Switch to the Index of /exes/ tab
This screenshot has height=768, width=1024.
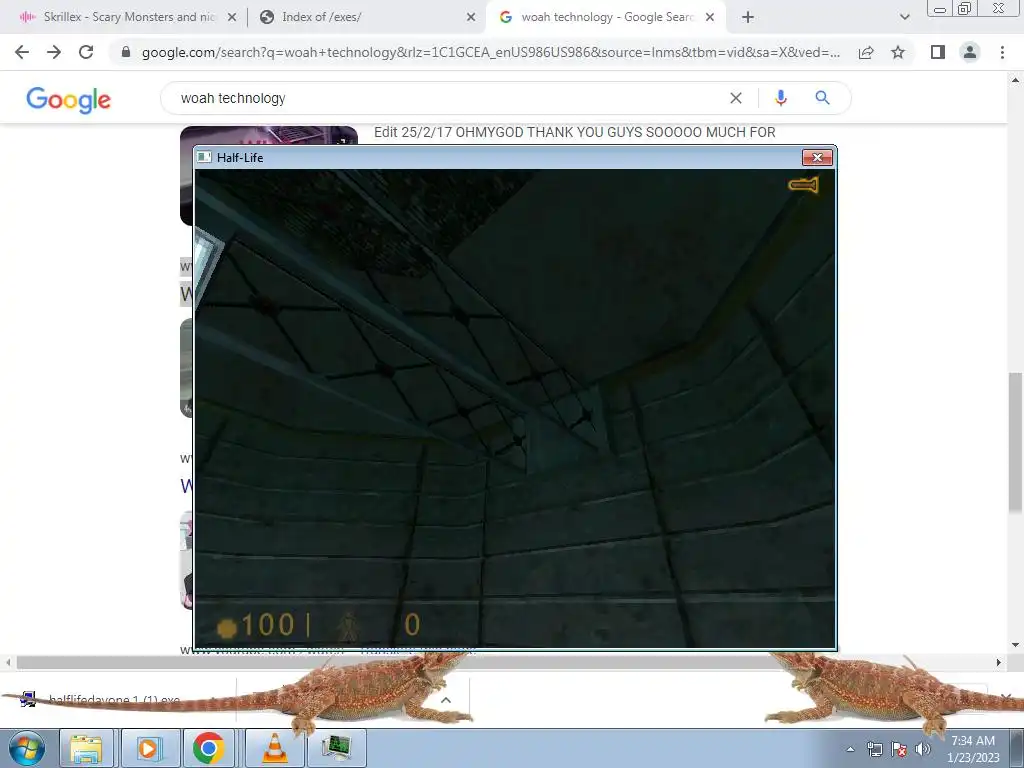pos(366,17)
